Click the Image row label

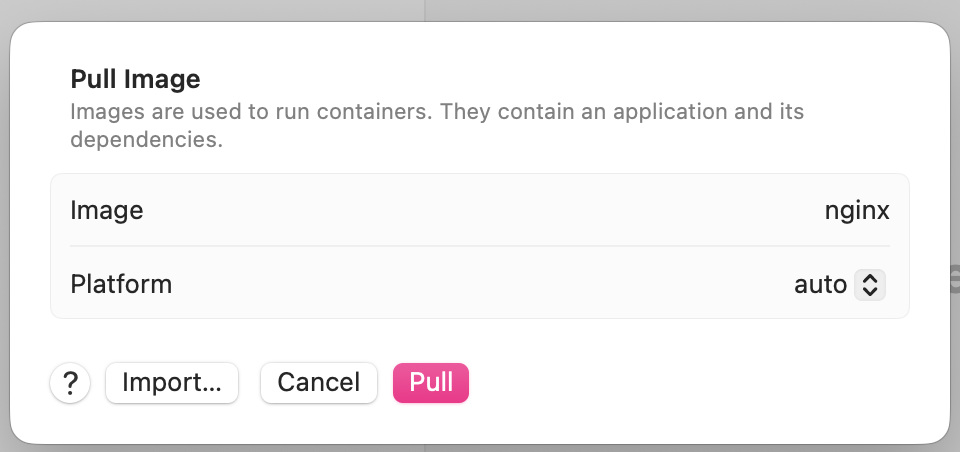point(107,211)
